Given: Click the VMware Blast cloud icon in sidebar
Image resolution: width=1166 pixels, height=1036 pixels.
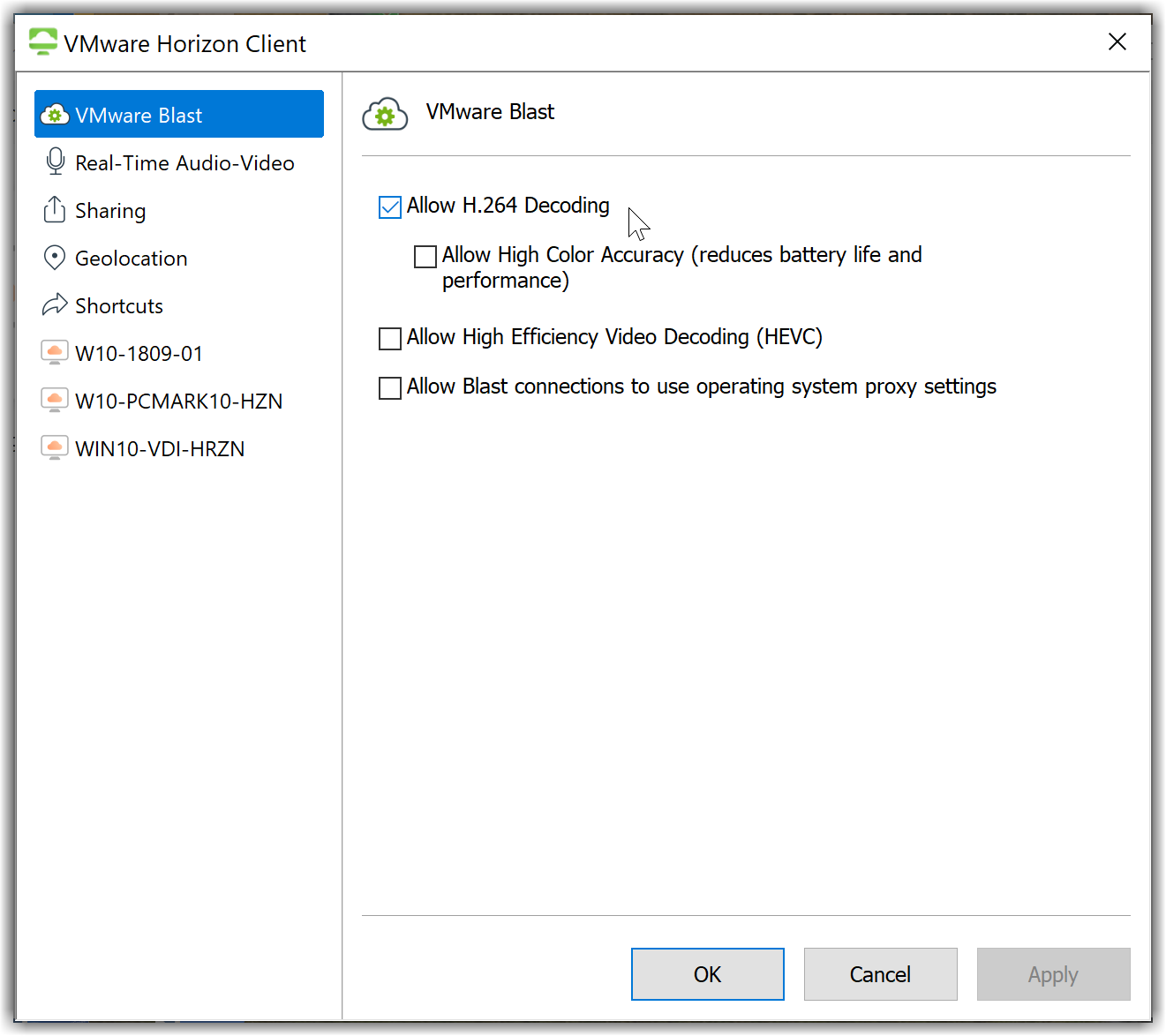Looking at the screenshot, I should point(55,115).
